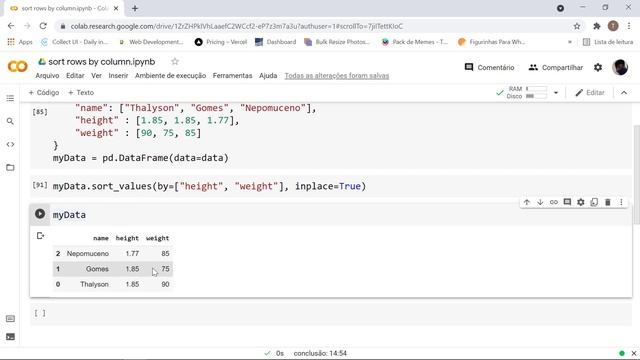Open Lista de leitura reading list

[x=608, y=42]
